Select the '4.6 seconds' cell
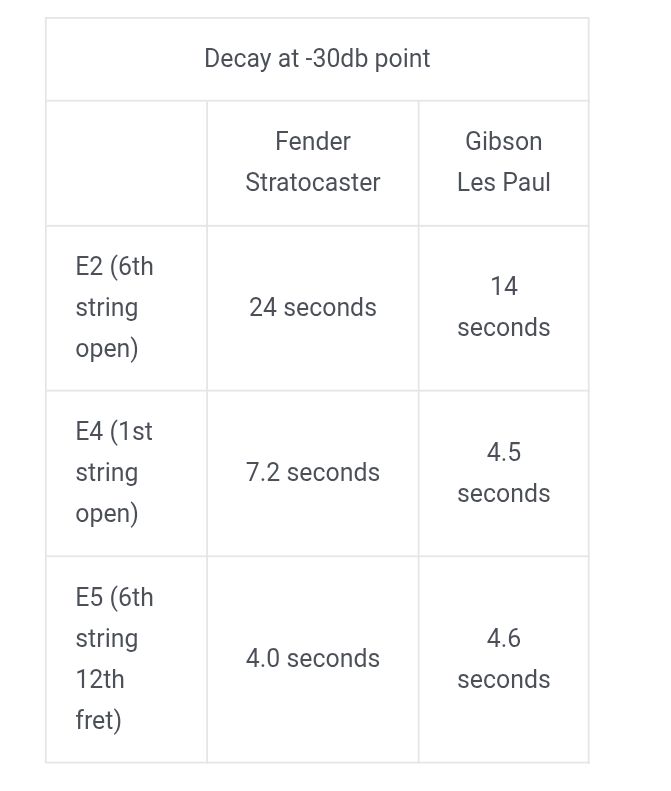 coord(504,658)
